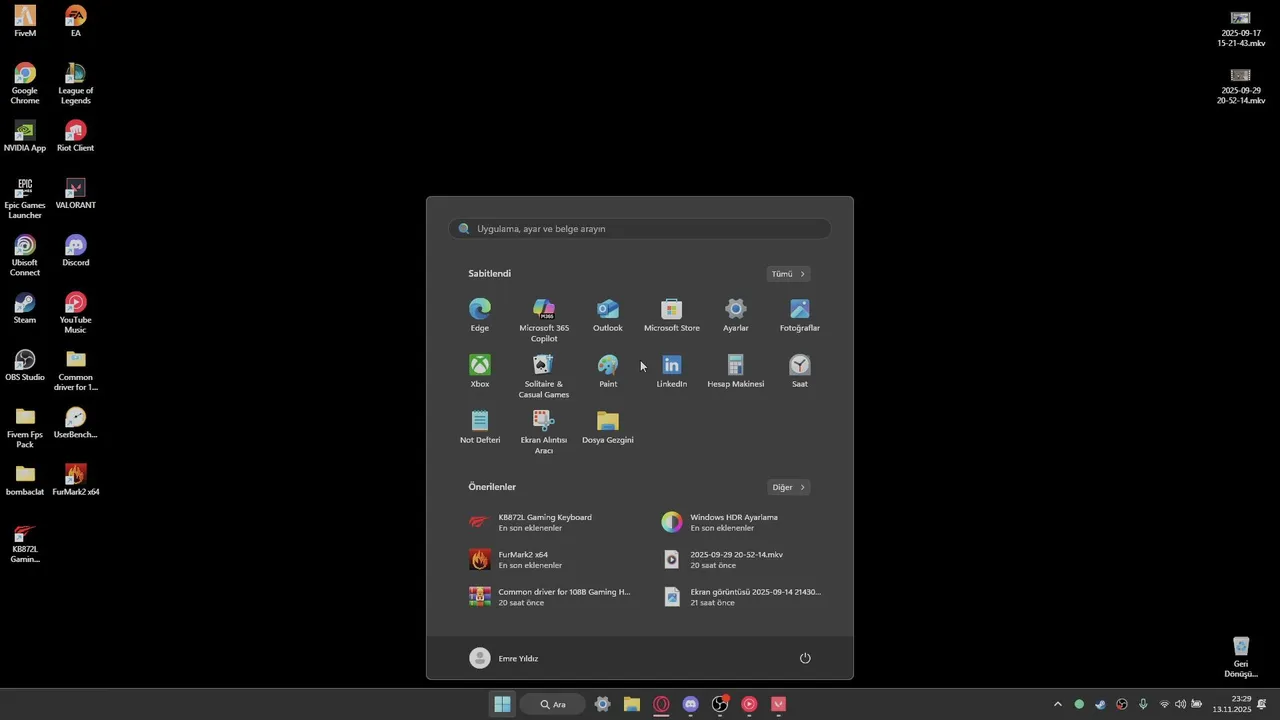Open Hesap Makinesi calculator
The image size is (1280, 720).
click(736, 370)
